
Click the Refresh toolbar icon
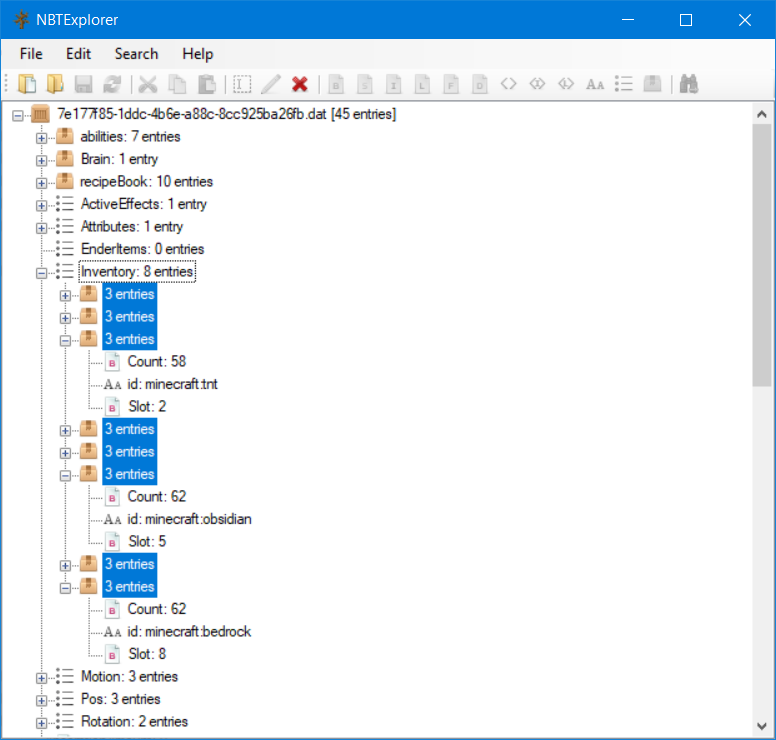tap(112, 84)
